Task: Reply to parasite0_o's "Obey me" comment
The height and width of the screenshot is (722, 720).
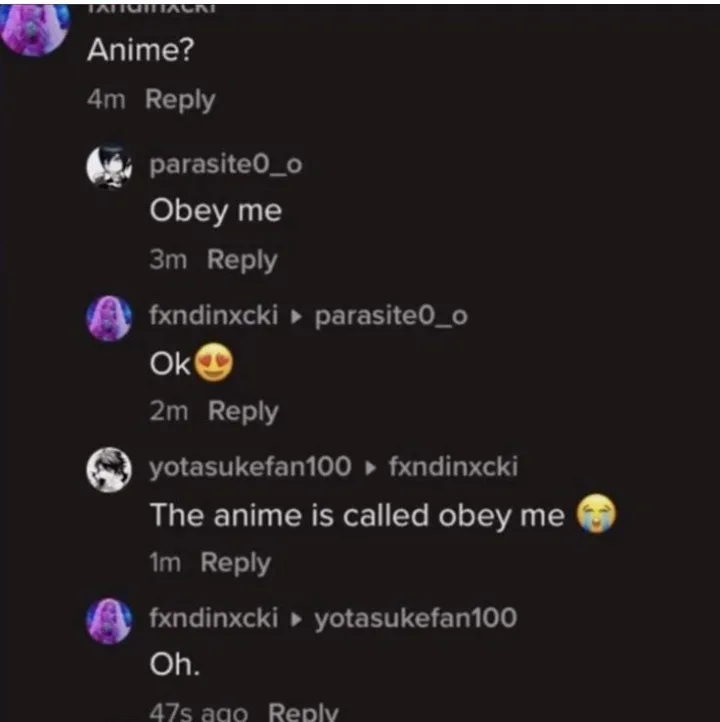Action: (x=242, y=260)
